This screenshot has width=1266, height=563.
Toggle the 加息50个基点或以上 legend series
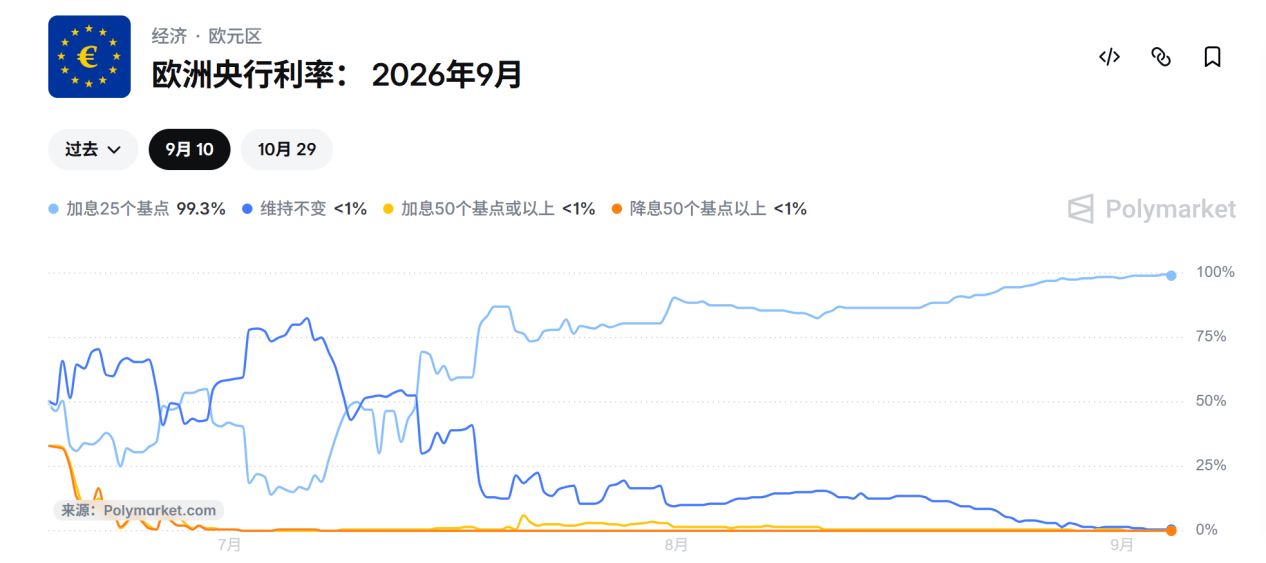[x=489, y=209]
